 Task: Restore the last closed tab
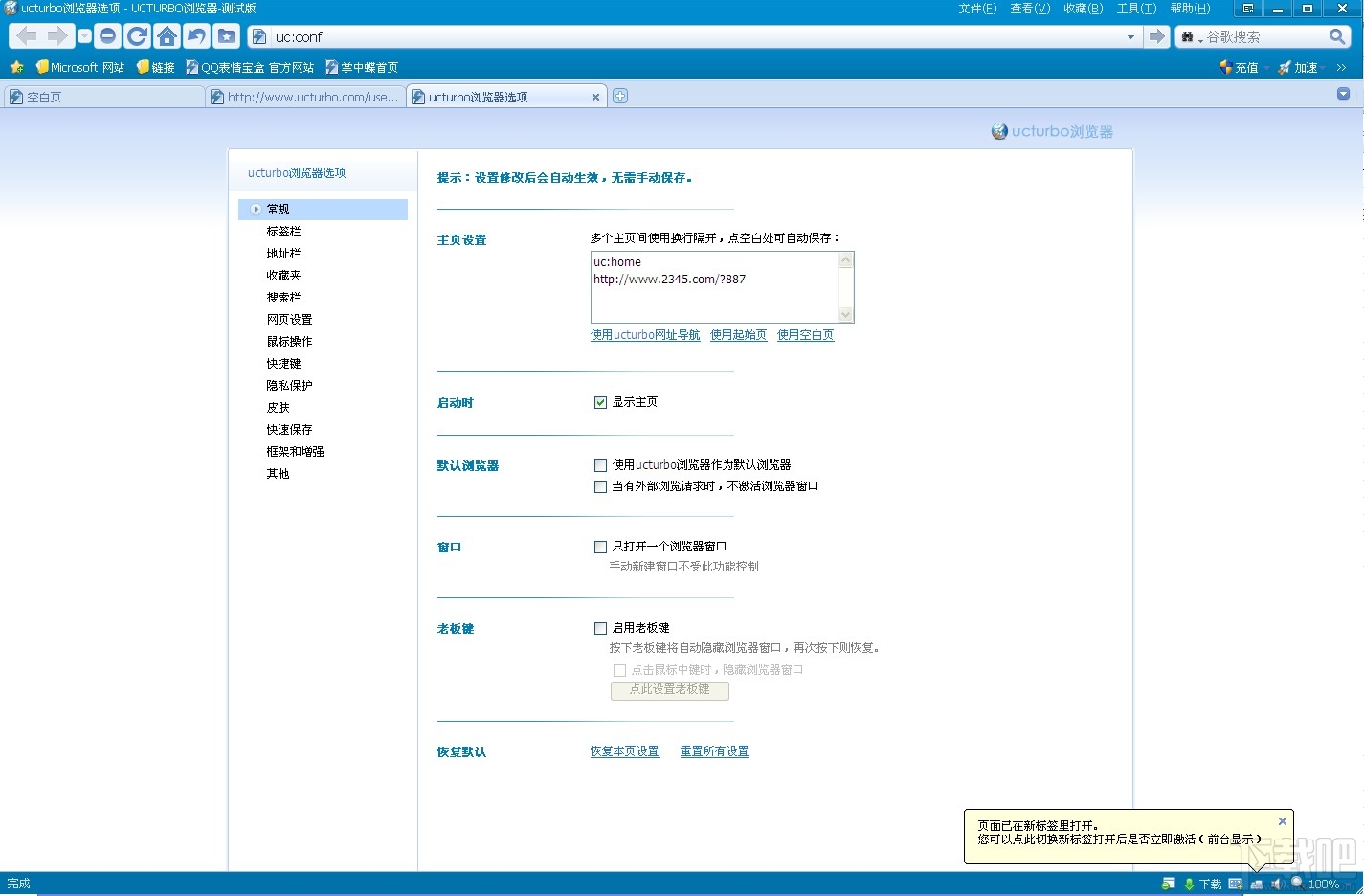(x=196, y=36)
